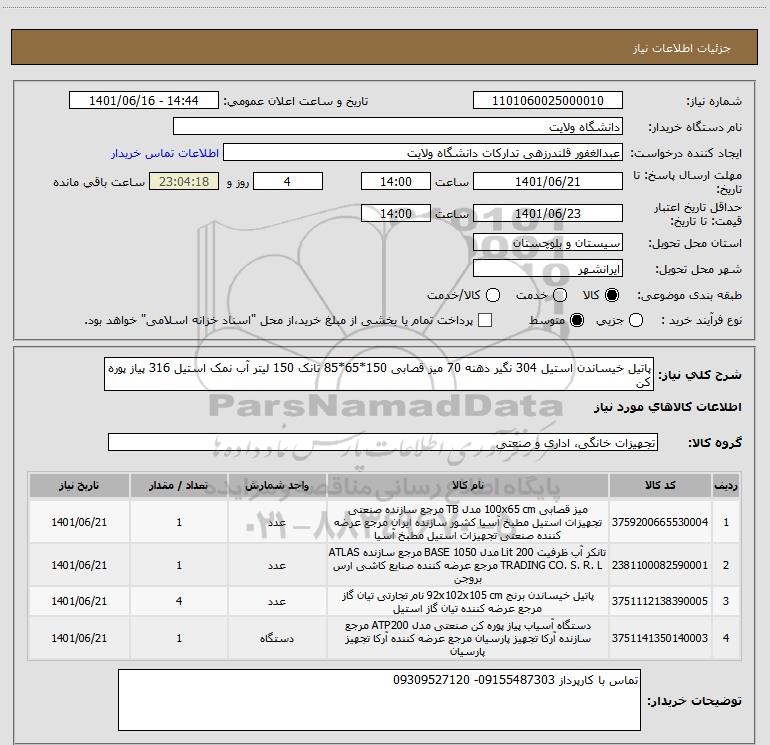Toggle the Islamic treasury bonds payment checkbox

coord(485,320)
